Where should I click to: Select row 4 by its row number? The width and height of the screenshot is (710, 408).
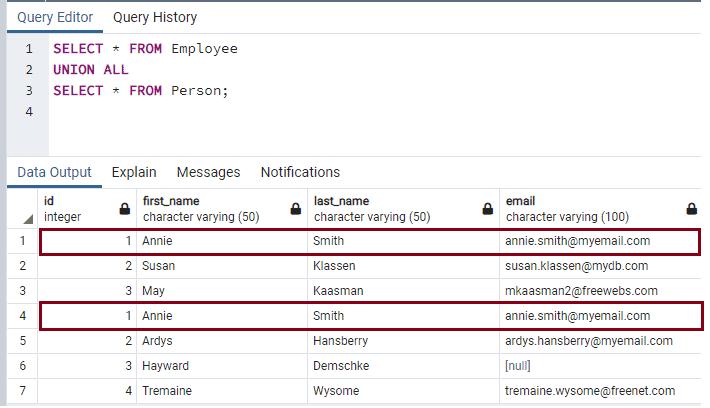[x=23, y=316]
